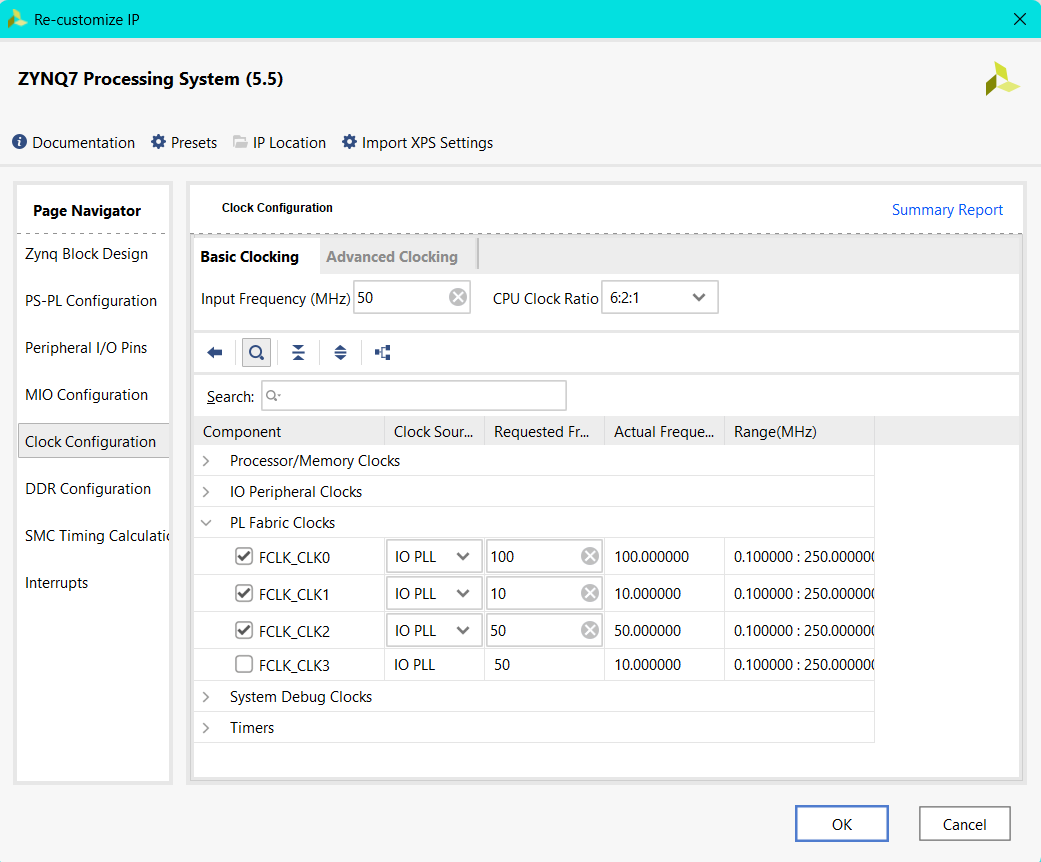This screenshot has width=1041, height=862.
Task: Click the Collapse All toolbar icon
Action: click(x=298, y=353)
